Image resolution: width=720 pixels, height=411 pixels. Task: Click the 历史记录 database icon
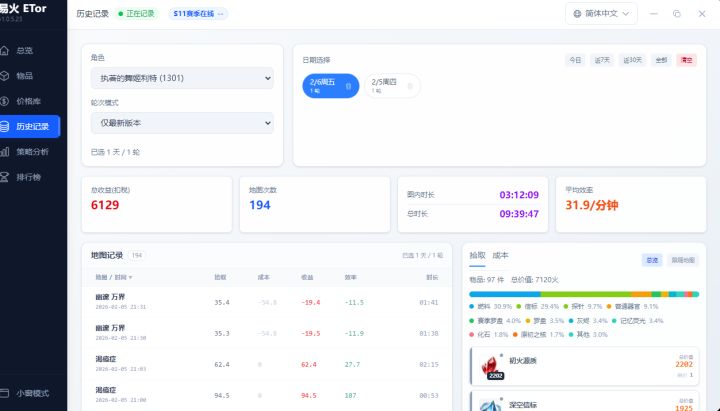coord(4,126)
